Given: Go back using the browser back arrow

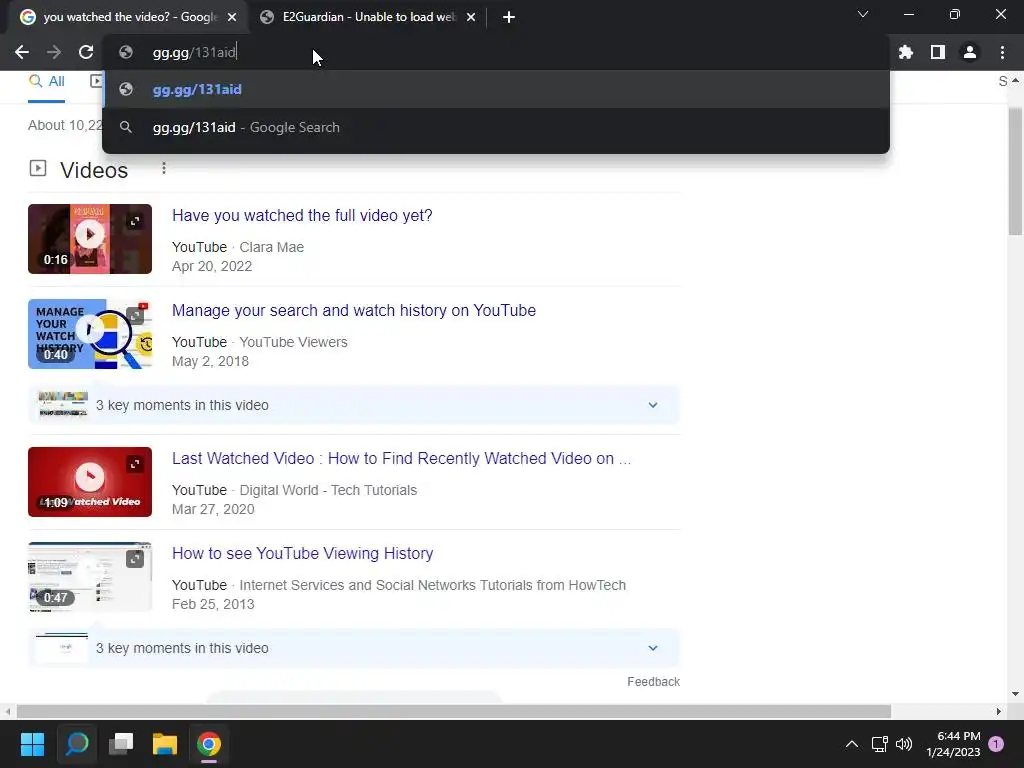Looking at the screenshot, I should (x=22, y=52).
